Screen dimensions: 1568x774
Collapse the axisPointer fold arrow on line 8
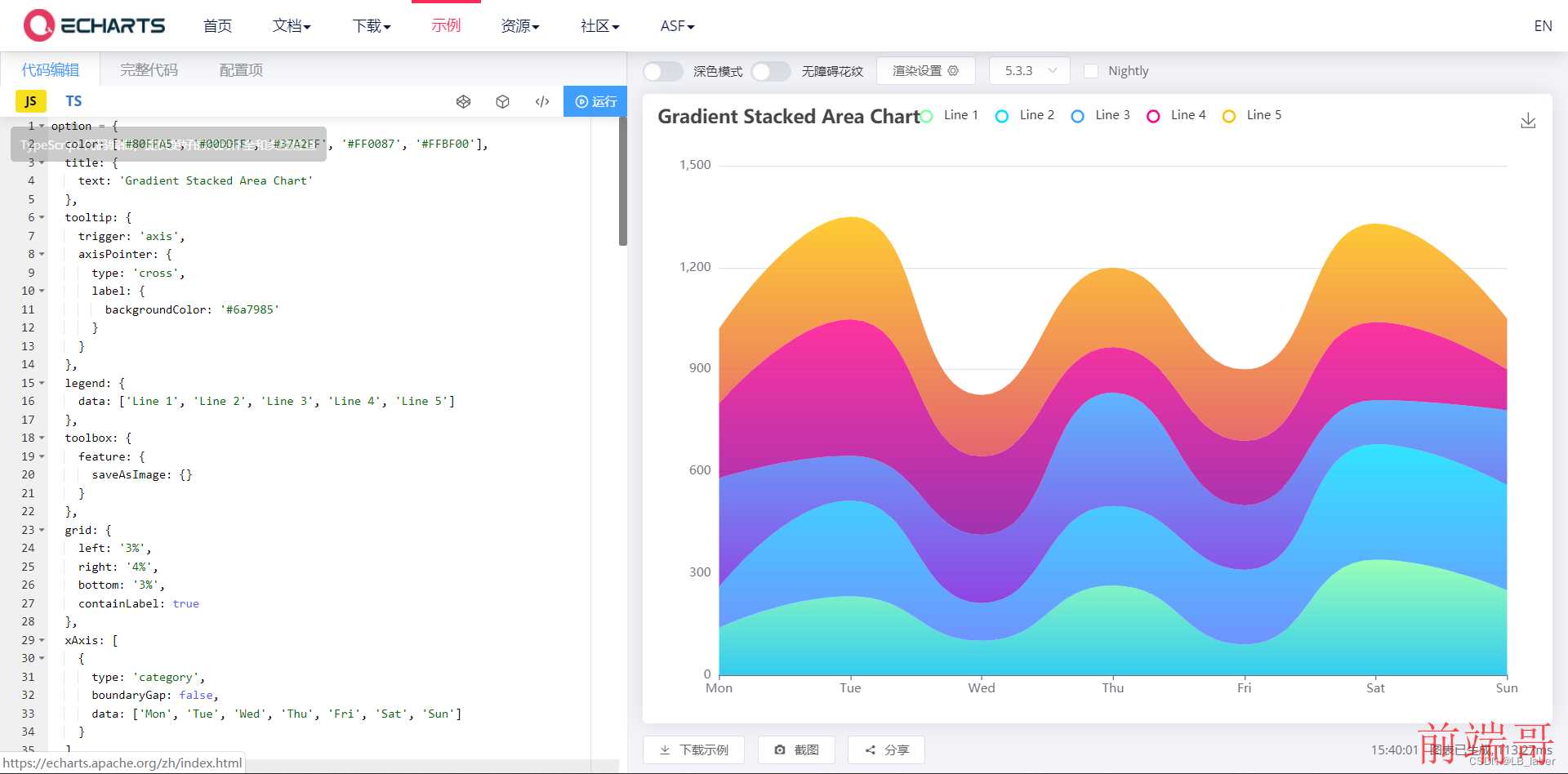(x=42, y=255)
